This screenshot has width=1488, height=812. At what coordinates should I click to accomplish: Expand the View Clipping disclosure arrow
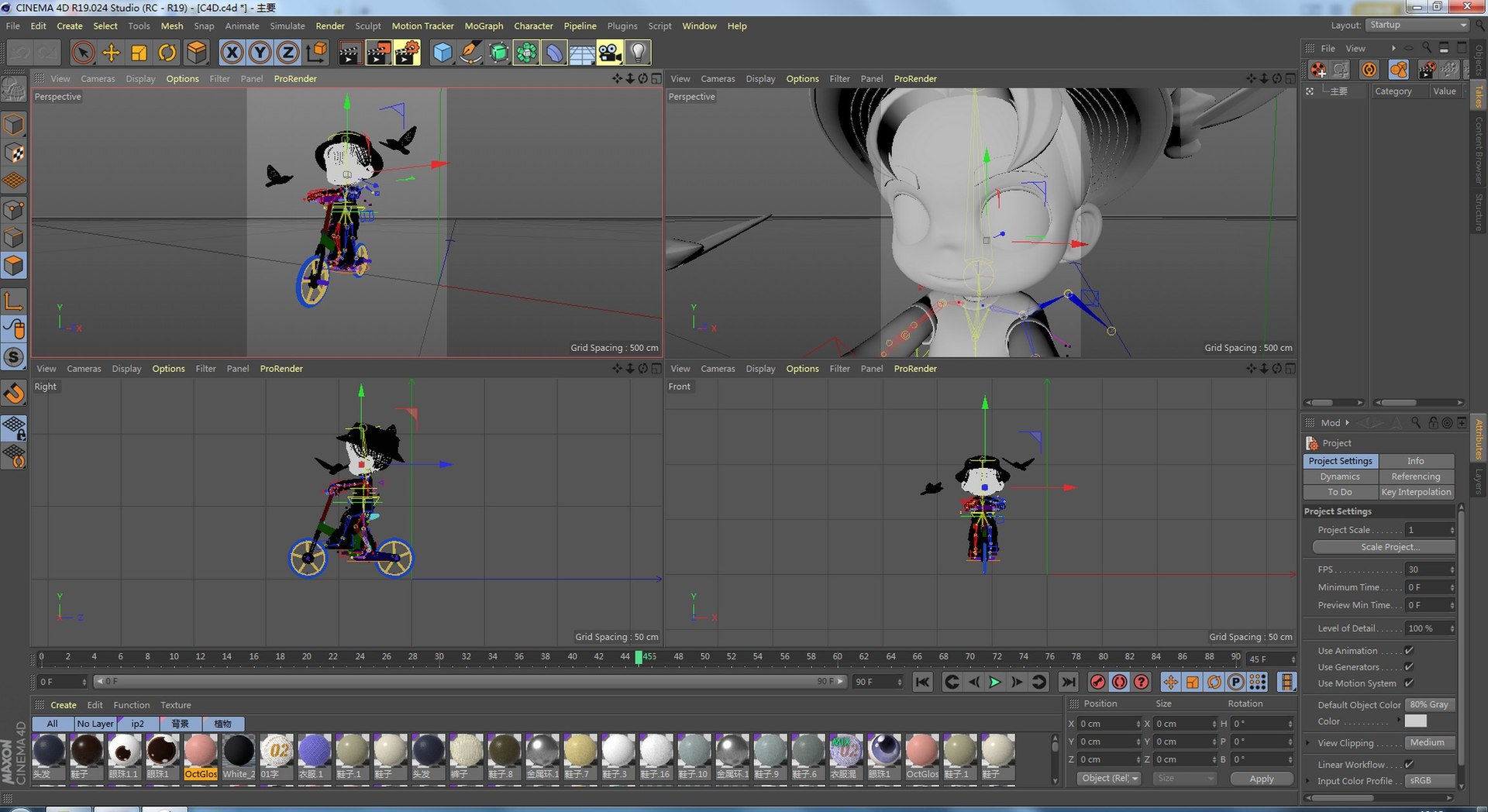point(1309,743)
